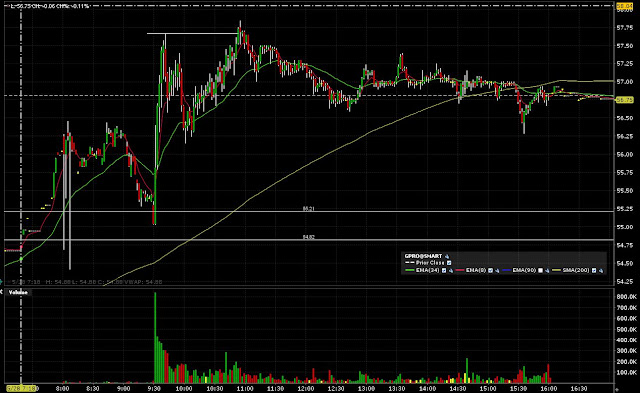Viewport: 640px width, 393px height.
Task: Click the yellow 56.75 price tag on axis
Action: pyautogui.click(x=624, y=100)
